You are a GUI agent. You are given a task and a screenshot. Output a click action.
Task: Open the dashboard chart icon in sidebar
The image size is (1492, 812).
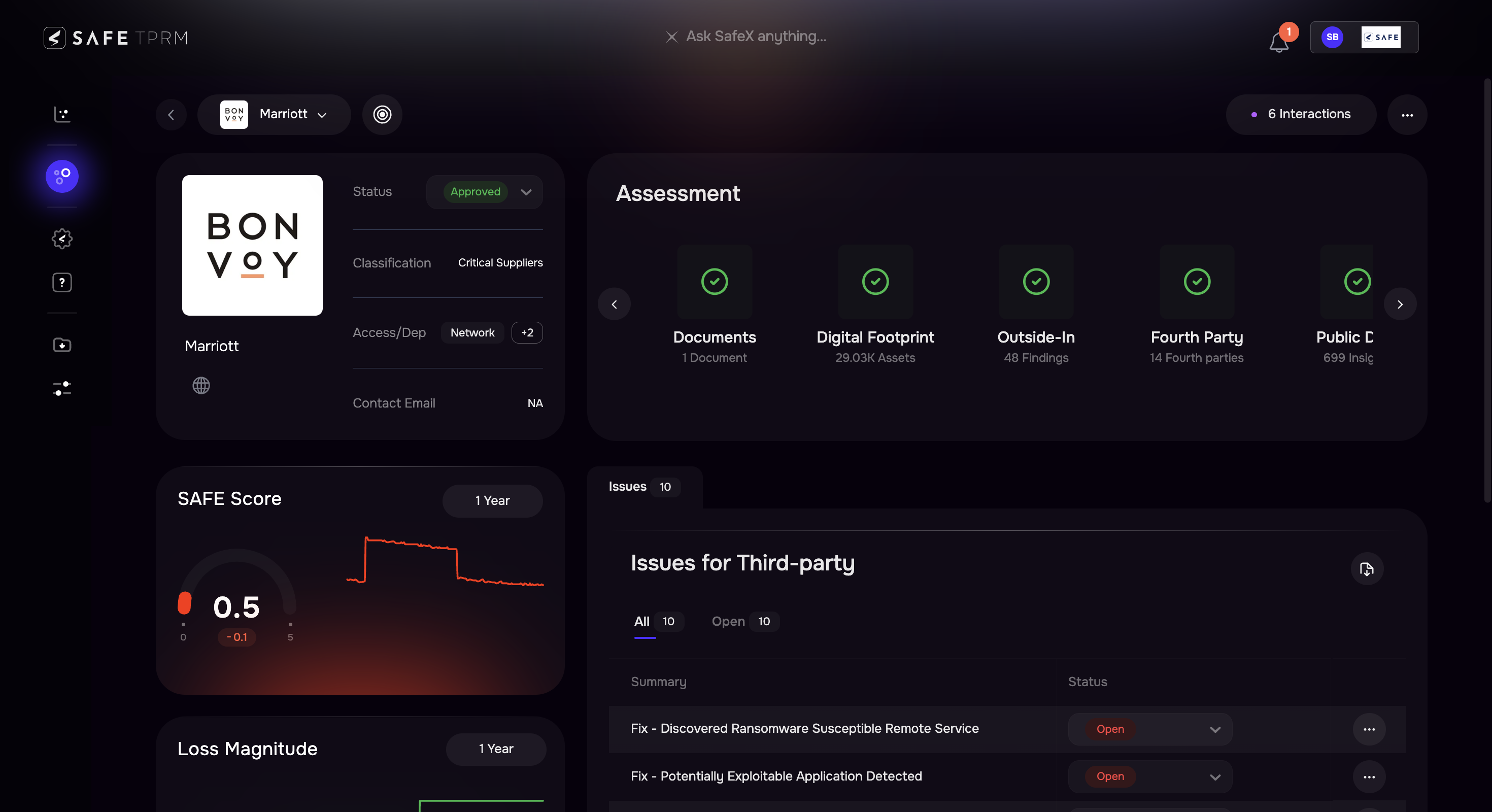(x=62, y=114)
